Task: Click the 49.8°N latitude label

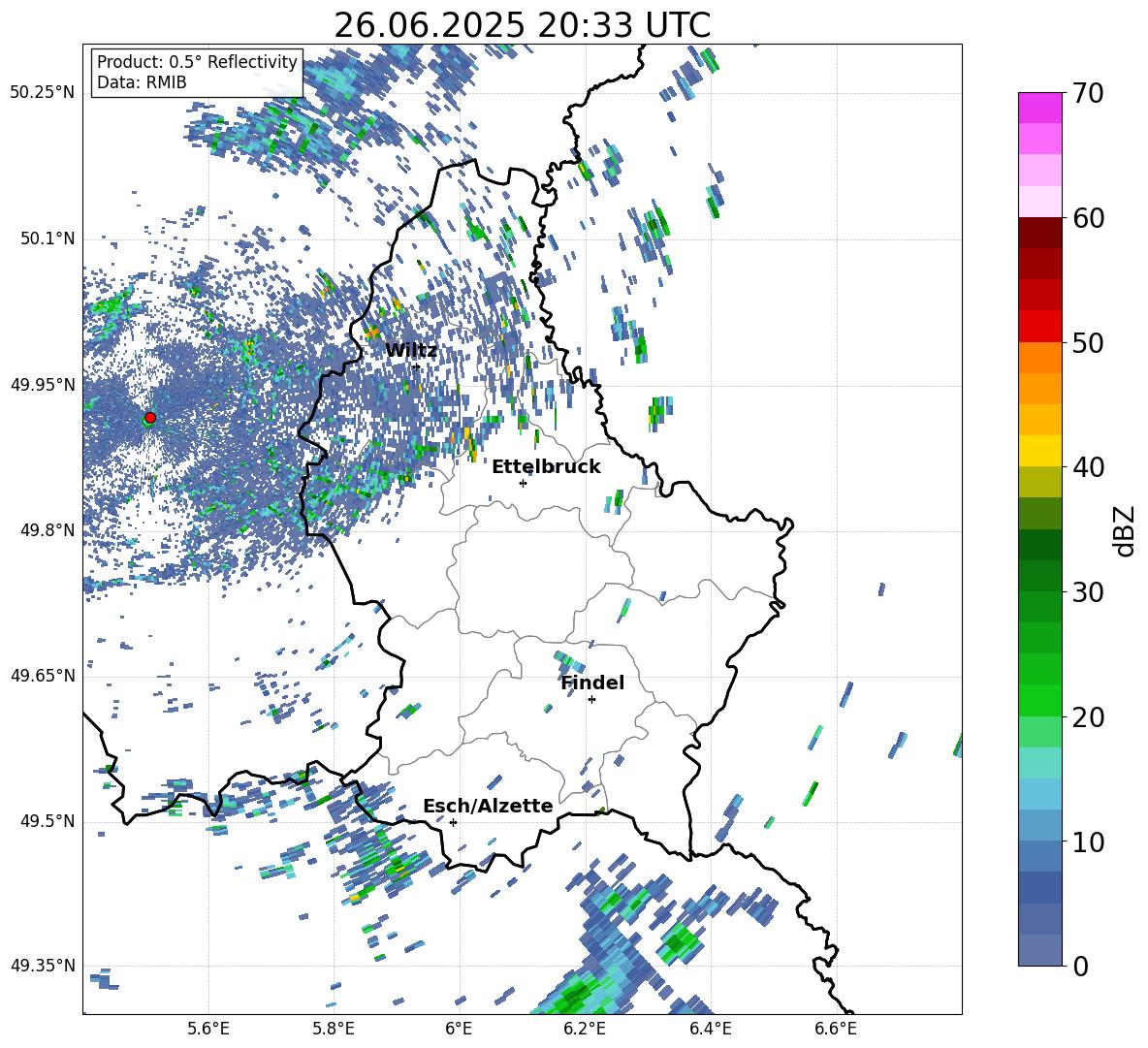Action: pos(47,530)
